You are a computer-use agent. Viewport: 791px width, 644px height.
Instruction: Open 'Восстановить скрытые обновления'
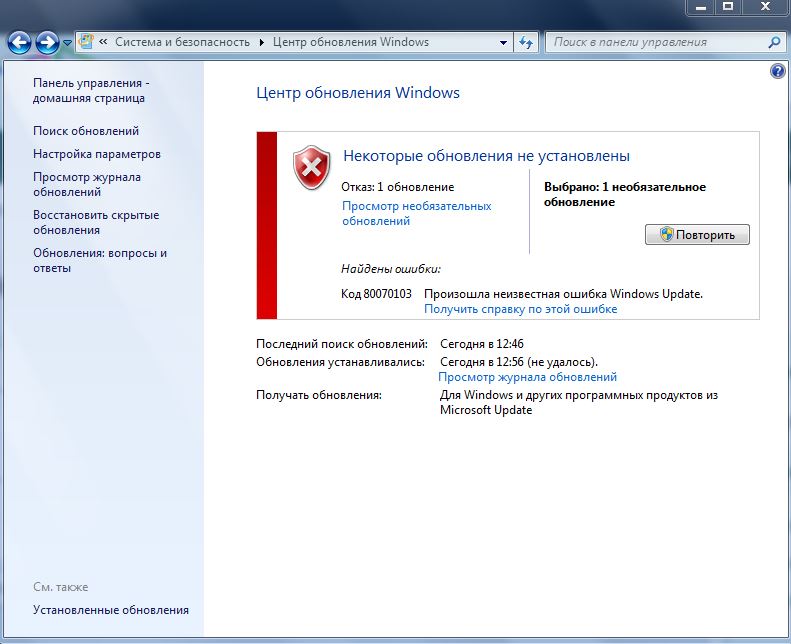coord(96,222)
